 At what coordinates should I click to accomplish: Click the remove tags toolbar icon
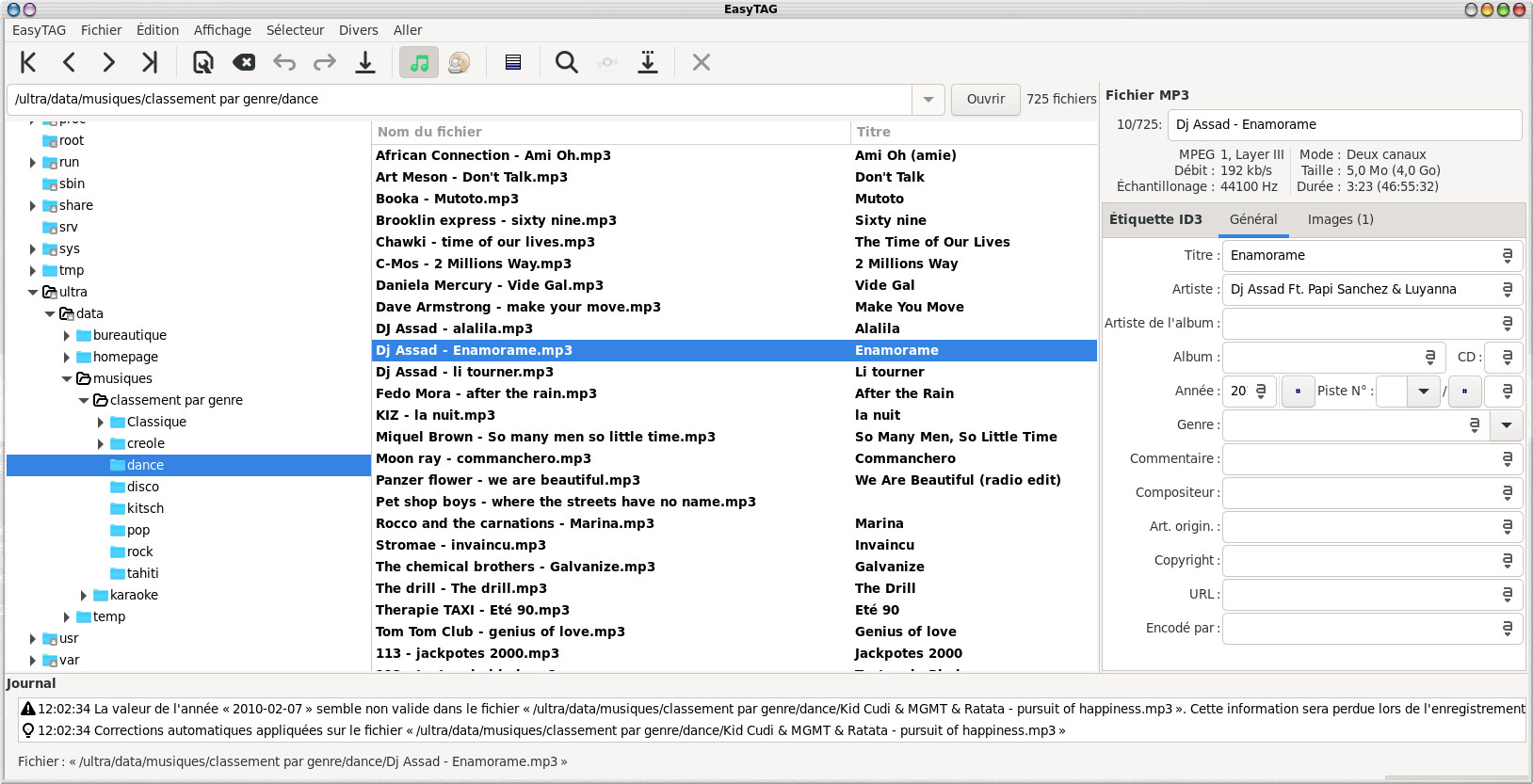pos(244,62)
